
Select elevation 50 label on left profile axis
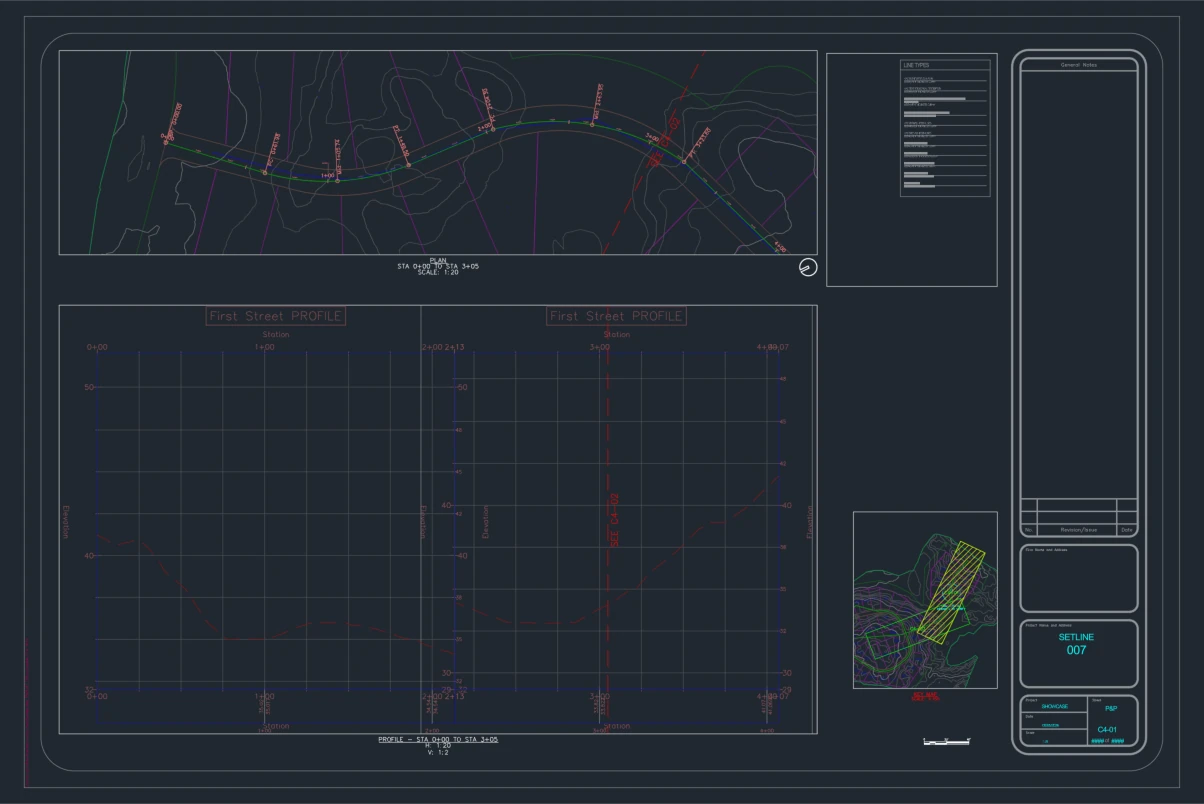pyautogui.click(x=89, y=387)
